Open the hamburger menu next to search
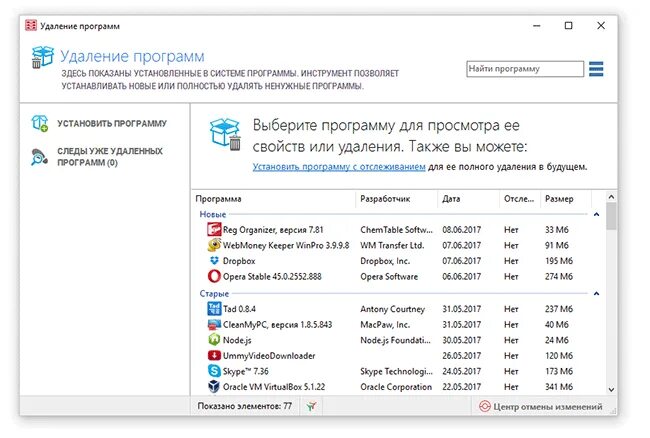This screenshot has width=650, height=438. tap(596, 69)
